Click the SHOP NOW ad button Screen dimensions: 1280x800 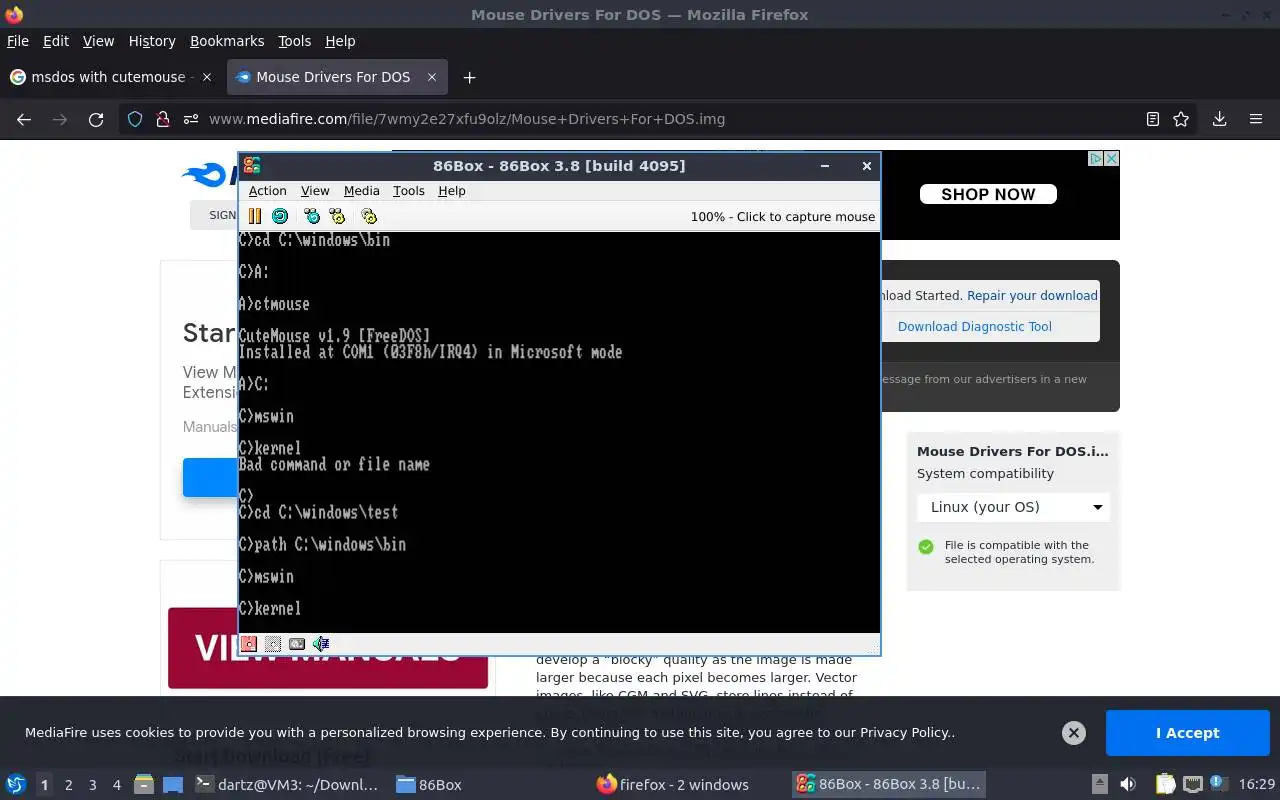[988, 194]
